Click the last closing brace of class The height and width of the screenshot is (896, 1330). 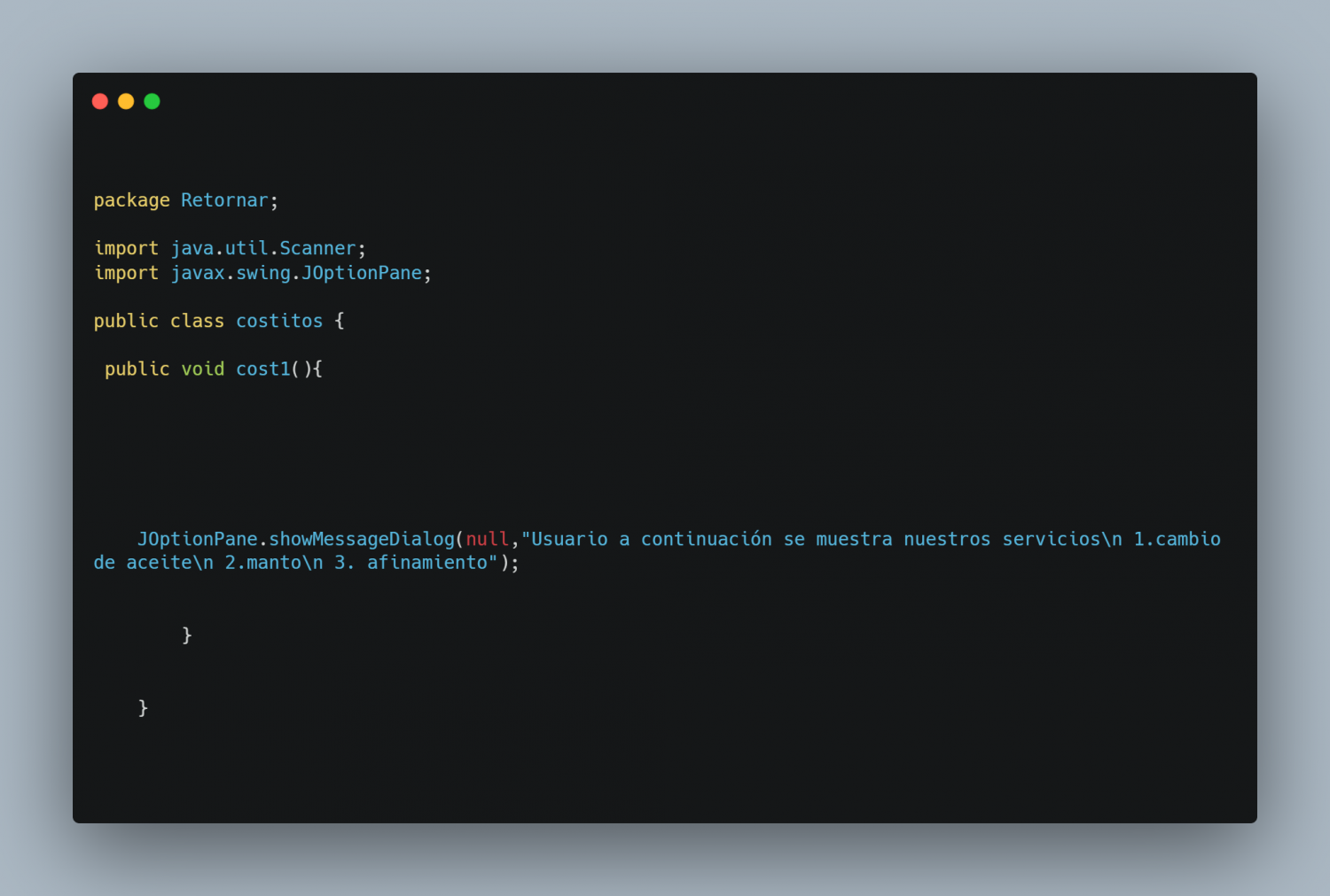(x=143, y=707)
